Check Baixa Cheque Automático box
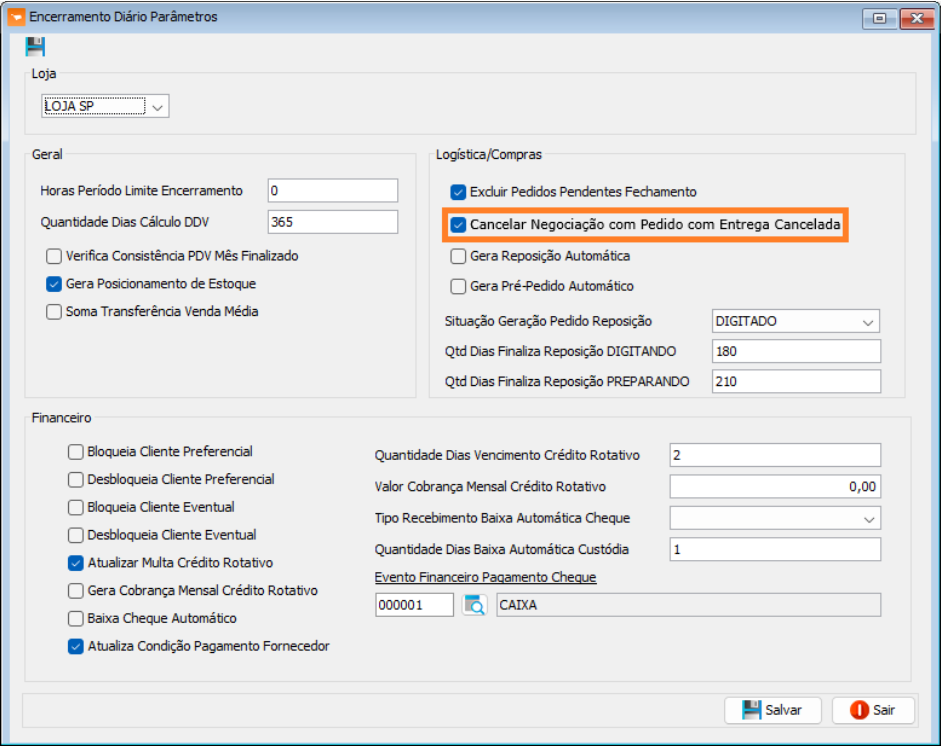Screen dimensions: 942x748 (x=76, y=619)
